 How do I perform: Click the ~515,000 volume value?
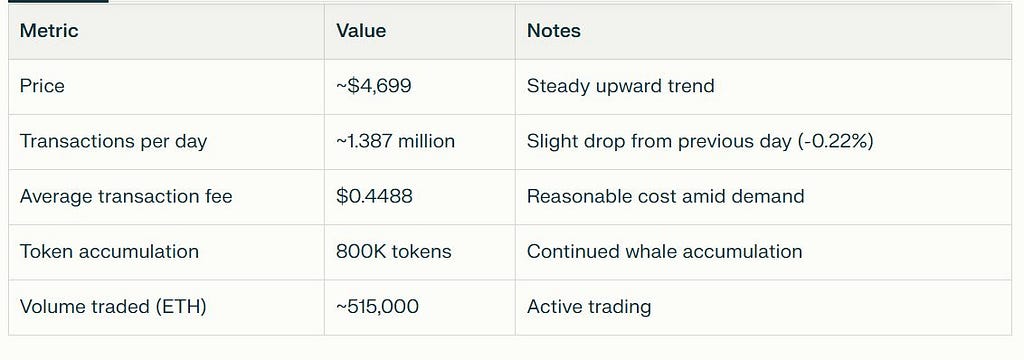click(x=377, y=306)
